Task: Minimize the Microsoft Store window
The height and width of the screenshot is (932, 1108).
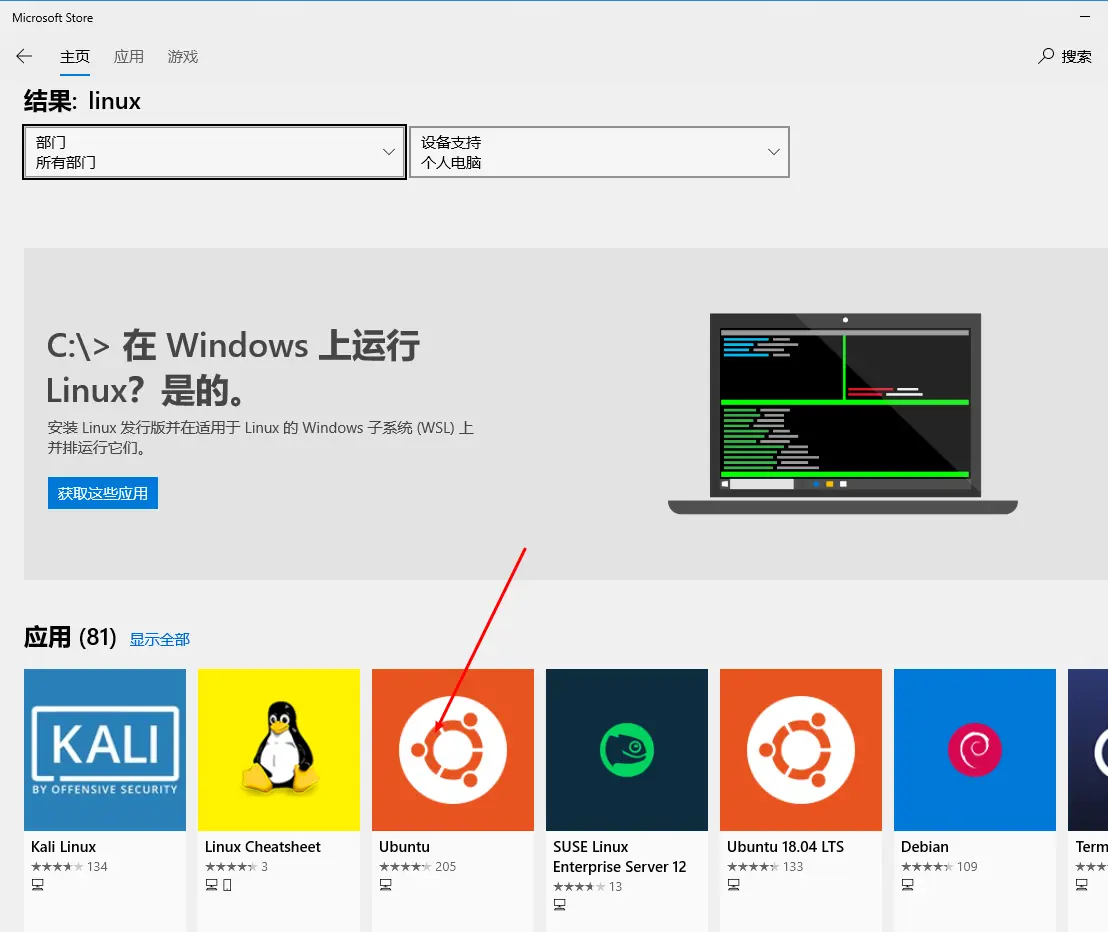Action: pos(1085,16)
